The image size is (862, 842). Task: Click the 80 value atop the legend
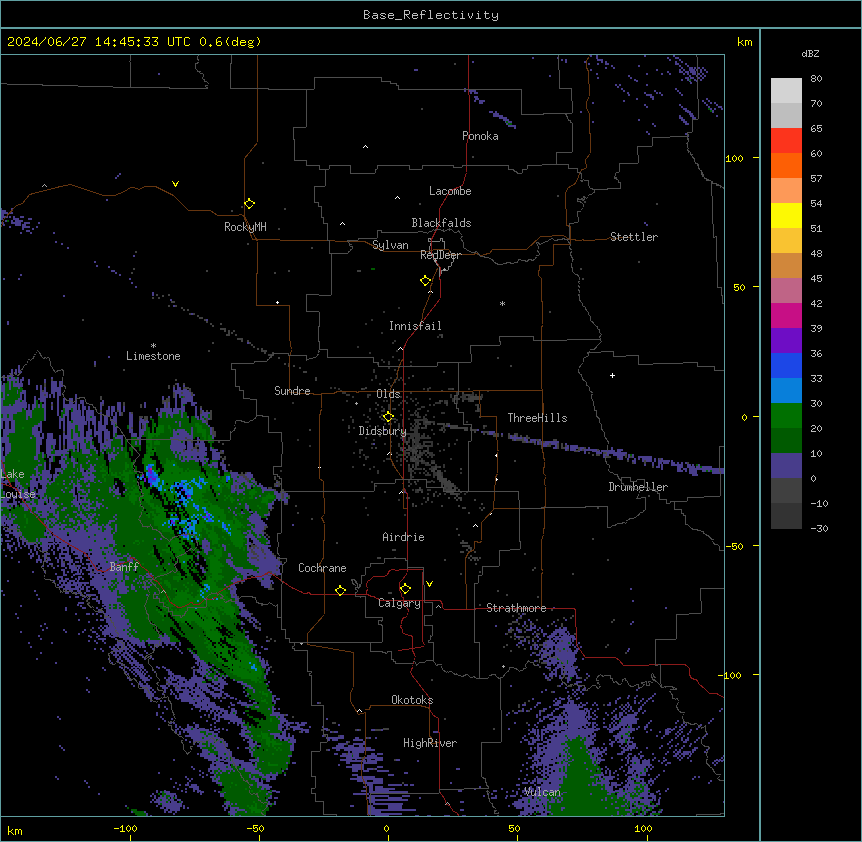[816, 79]
